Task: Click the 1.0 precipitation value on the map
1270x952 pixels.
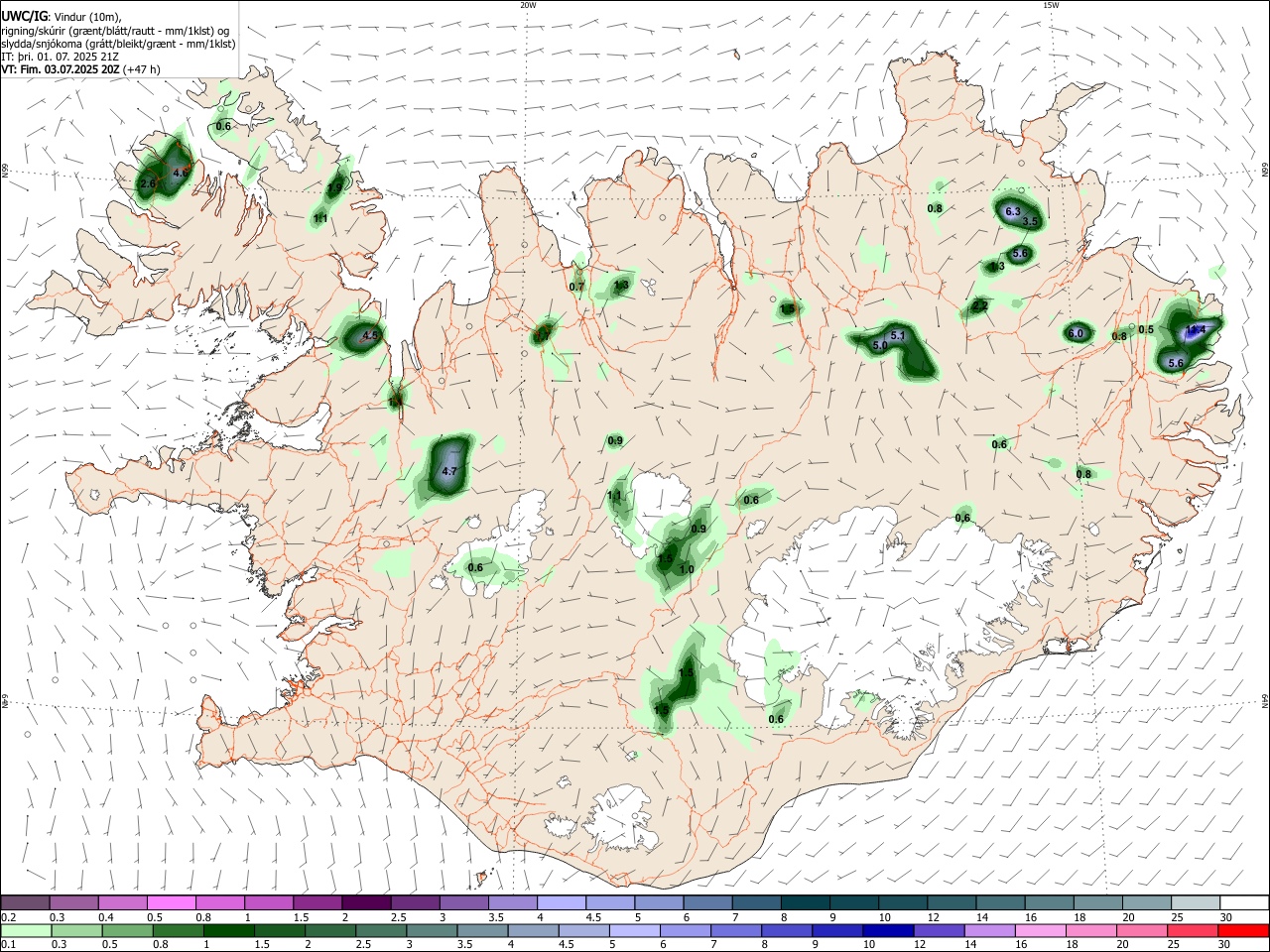Action: point(687,569)
